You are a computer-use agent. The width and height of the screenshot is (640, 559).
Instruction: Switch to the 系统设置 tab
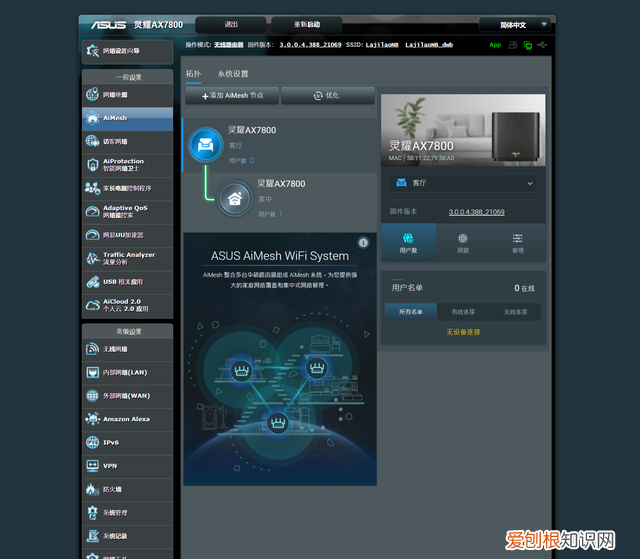(x=233, y=74)
